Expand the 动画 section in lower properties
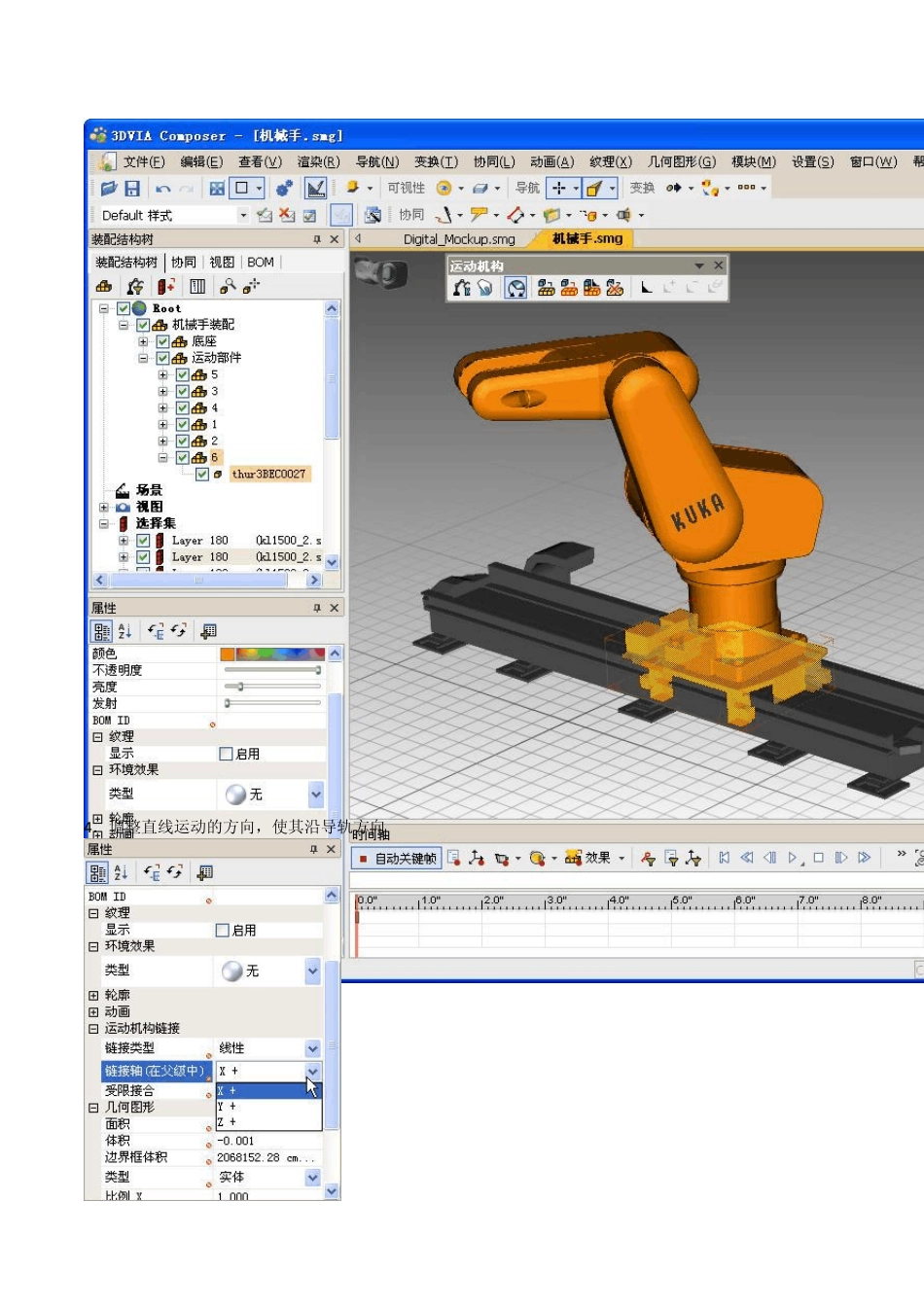 (x=94, y=1012)
